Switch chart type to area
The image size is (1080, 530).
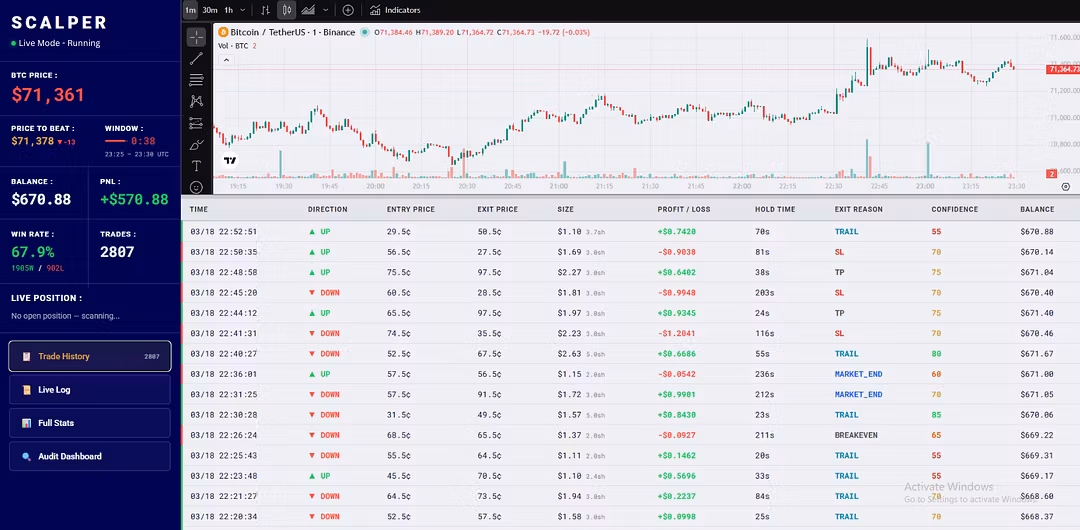click(x=309, y=10)
